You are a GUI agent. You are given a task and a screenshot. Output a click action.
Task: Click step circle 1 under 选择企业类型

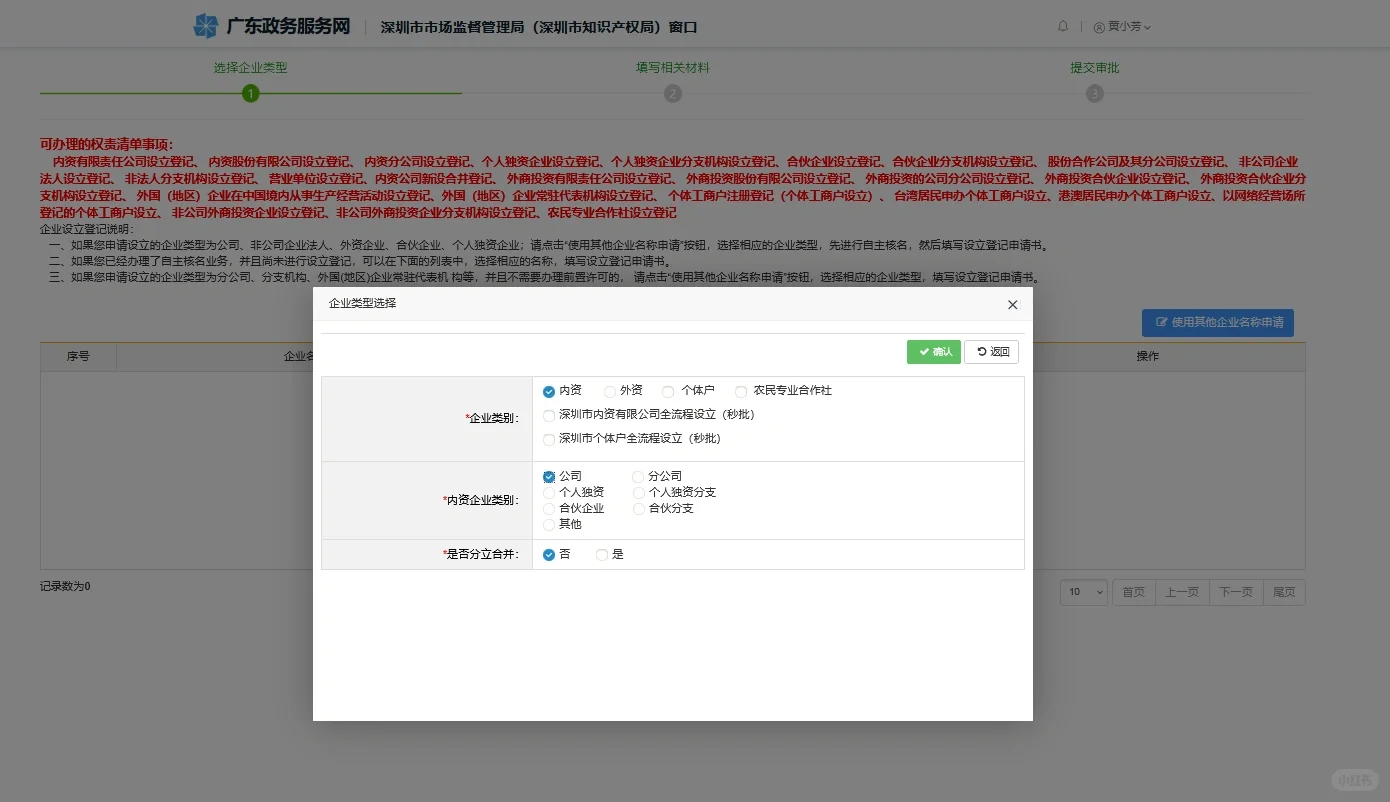tap(250, 93)
